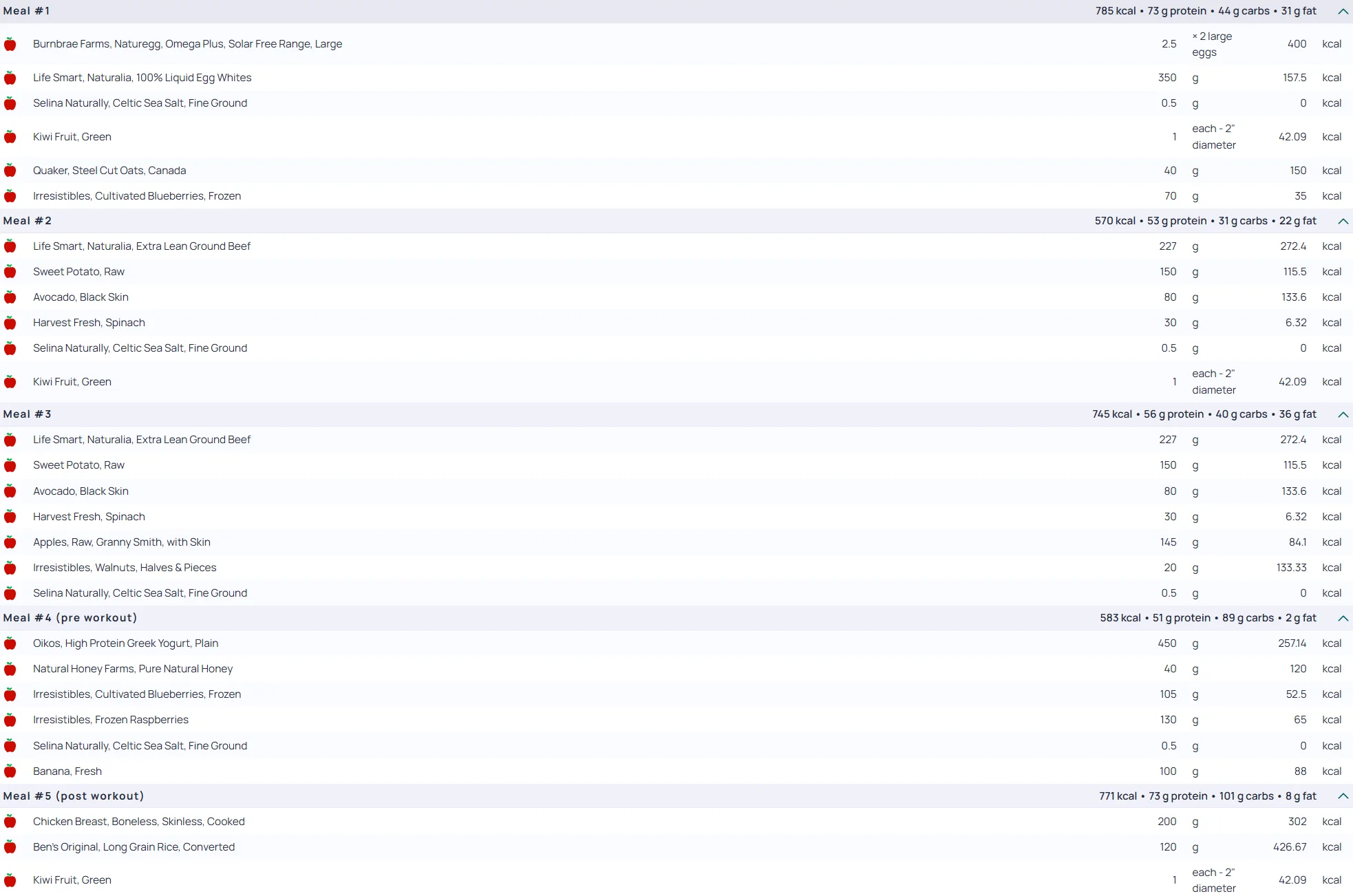The height and width of the screenshot is (896, 1353).
Task: Click apple icon beside 105 g Blueberries
Action: 10,694
